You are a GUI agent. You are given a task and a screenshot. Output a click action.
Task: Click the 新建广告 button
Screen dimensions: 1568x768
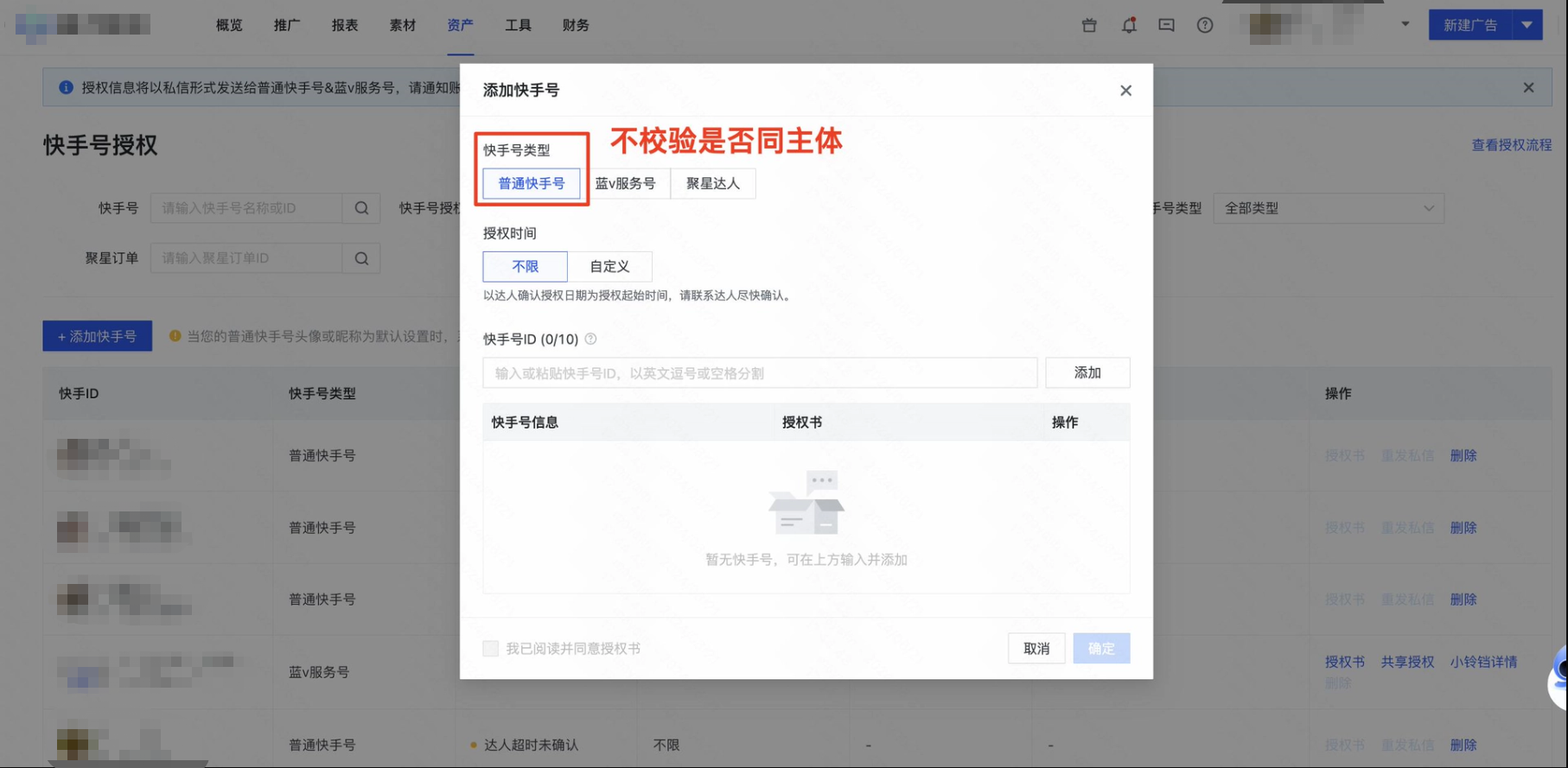pos(1470,25)
